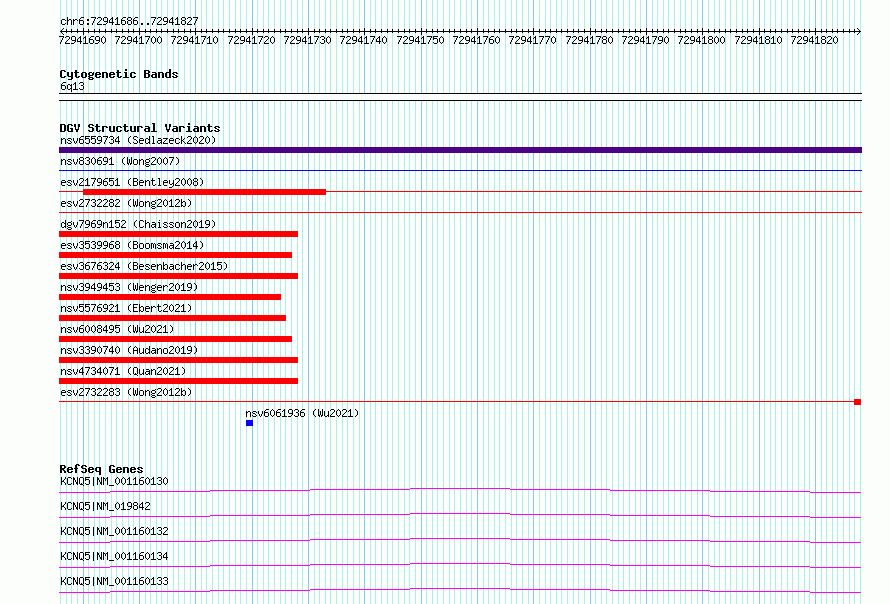Screen dimensions: 890x604
Task: Click ruler position 72941750
Action: click(420, 40)
